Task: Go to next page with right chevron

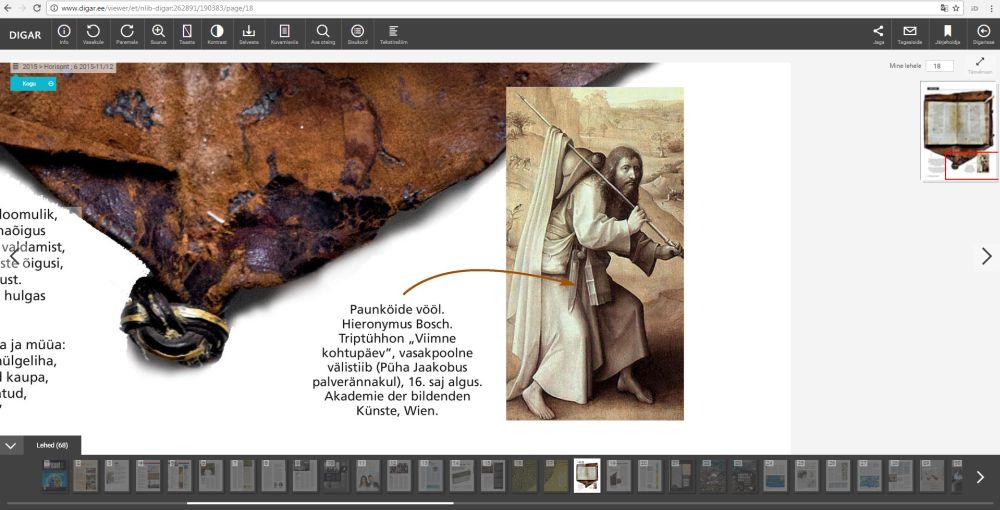Action: click(986, 256)
